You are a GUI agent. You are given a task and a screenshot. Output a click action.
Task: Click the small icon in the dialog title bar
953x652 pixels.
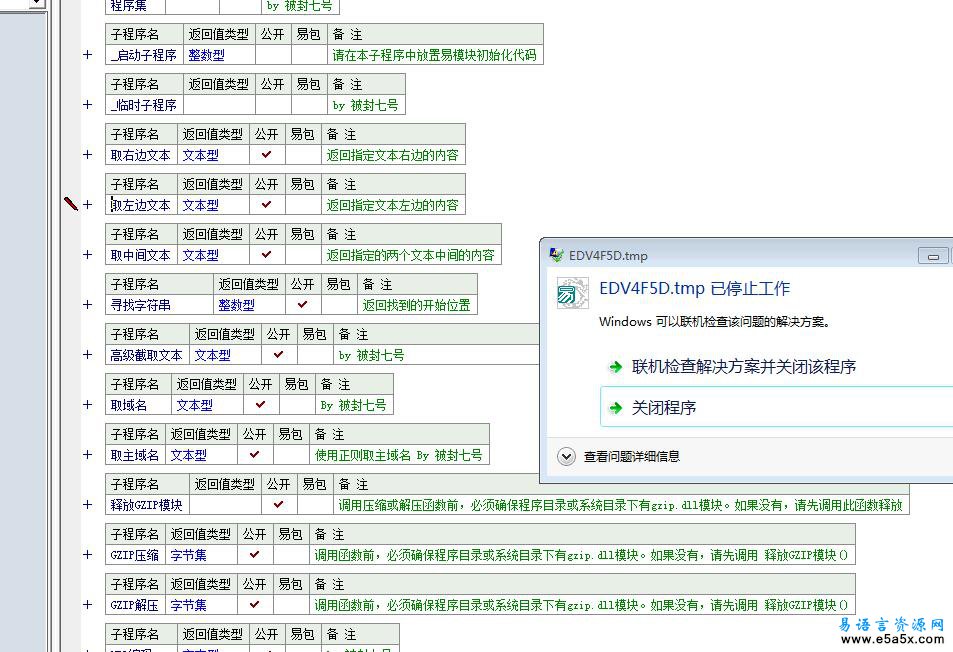[557, 255]
